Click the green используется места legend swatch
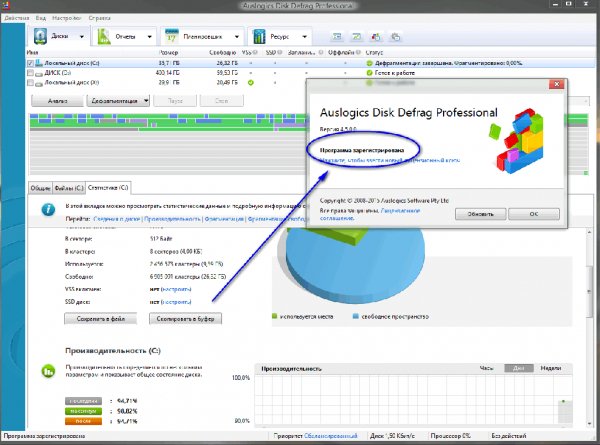This screenshot has height=445, width=600. coord(274,316)
